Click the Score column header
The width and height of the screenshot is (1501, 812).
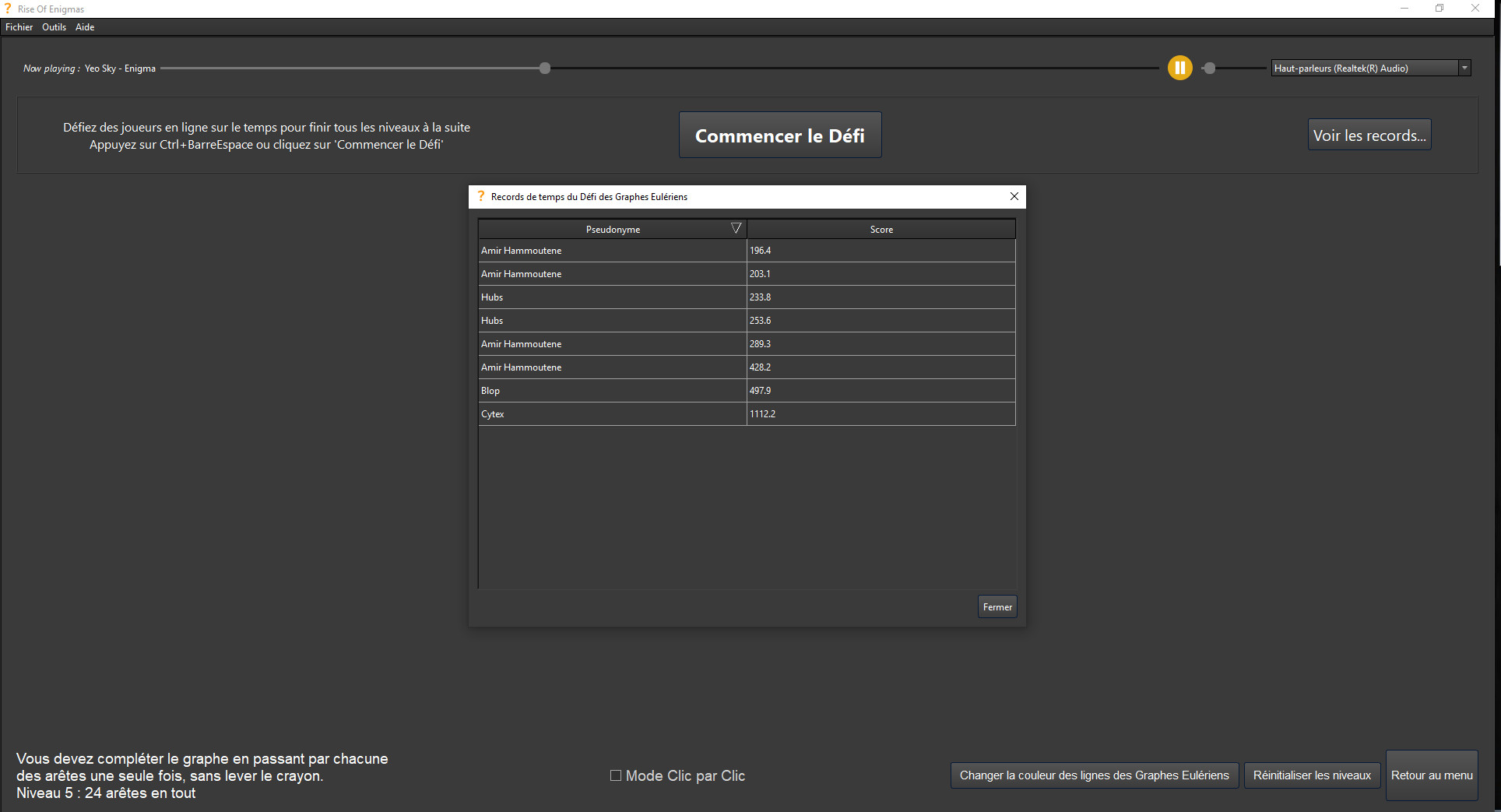point(881,228)
